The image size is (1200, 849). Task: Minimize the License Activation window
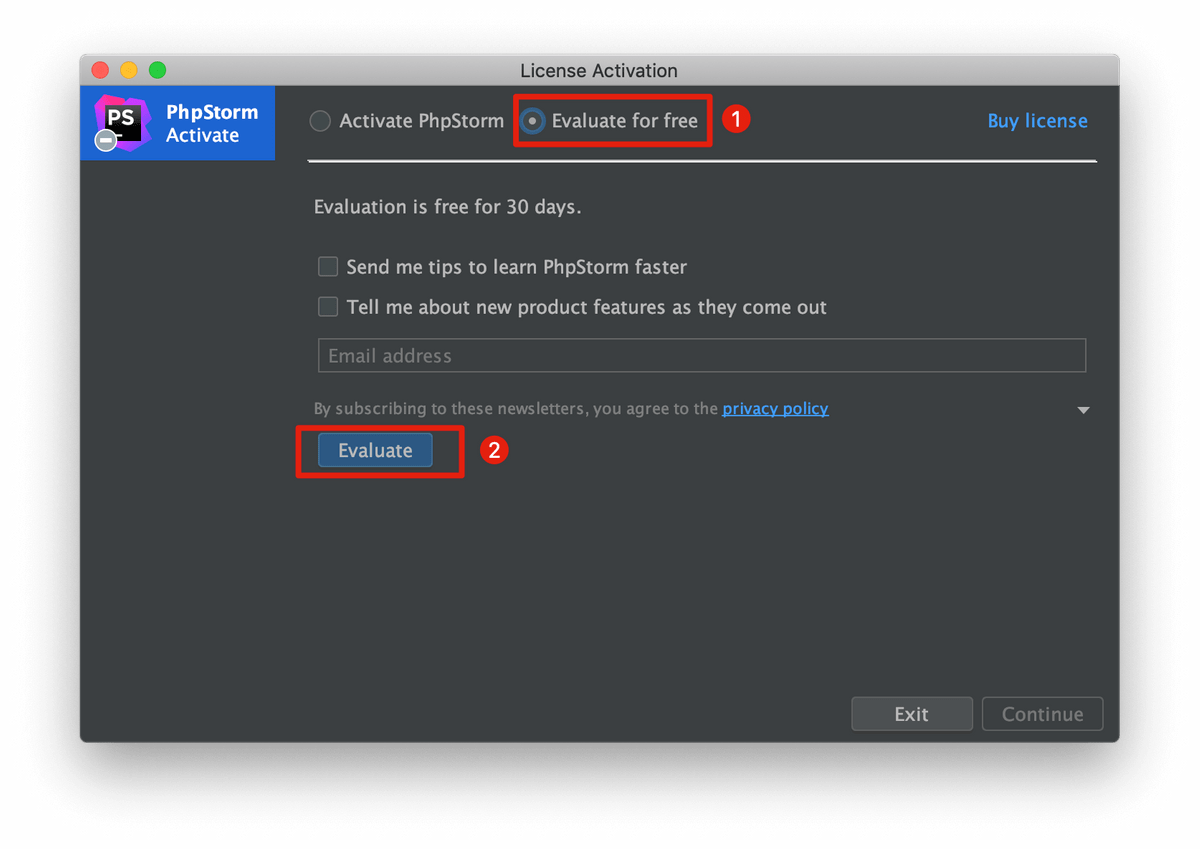pos(129,70)
